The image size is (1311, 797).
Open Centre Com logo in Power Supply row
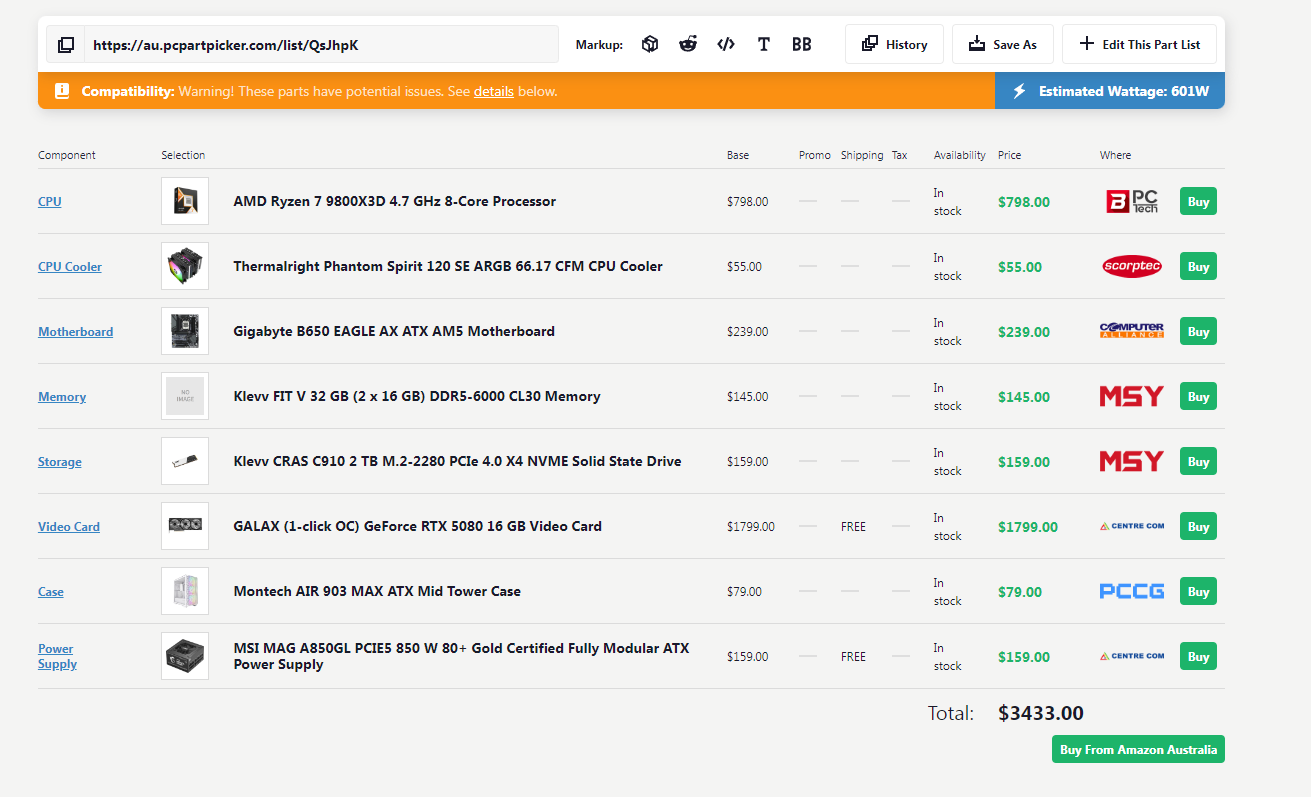point(1132,656)
